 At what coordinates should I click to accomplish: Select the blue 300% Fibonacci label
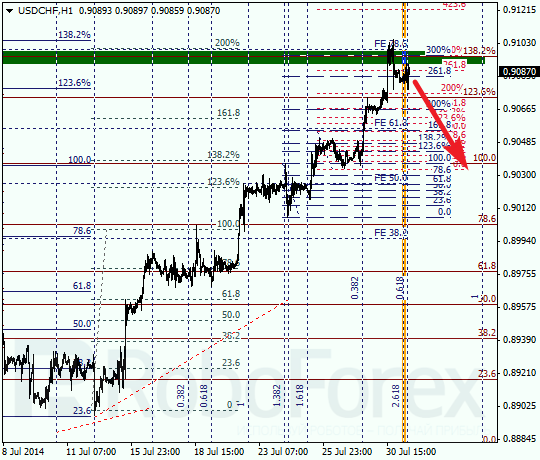438,50
